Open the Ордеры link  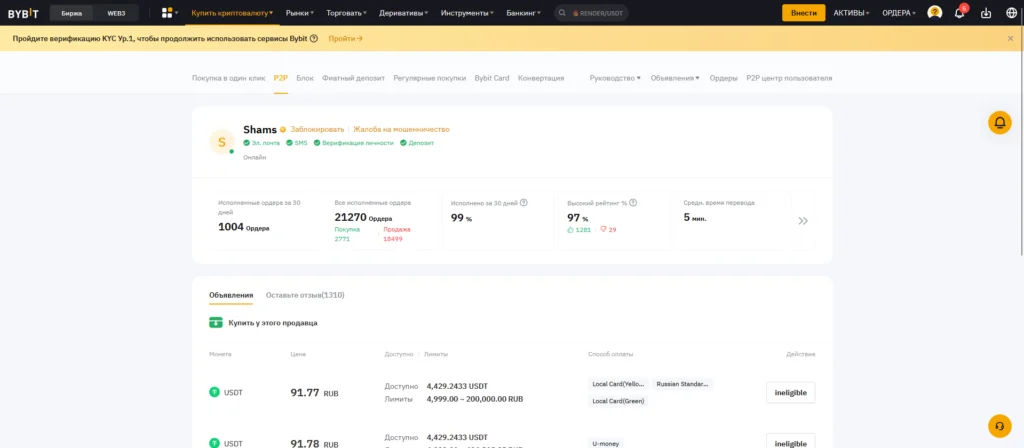click(723, 78)
